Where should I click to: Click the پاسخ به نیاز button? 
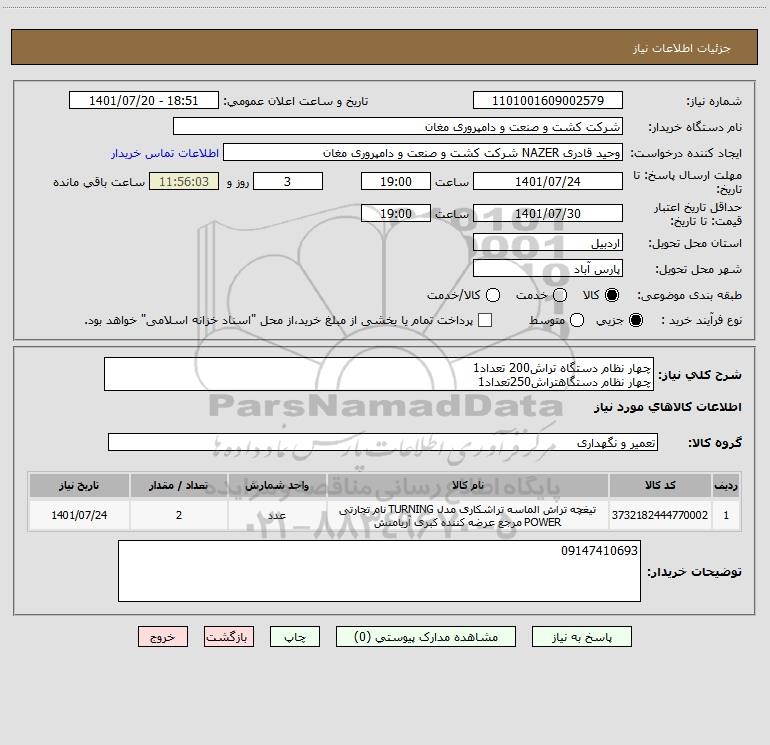(x=581, y=637)
